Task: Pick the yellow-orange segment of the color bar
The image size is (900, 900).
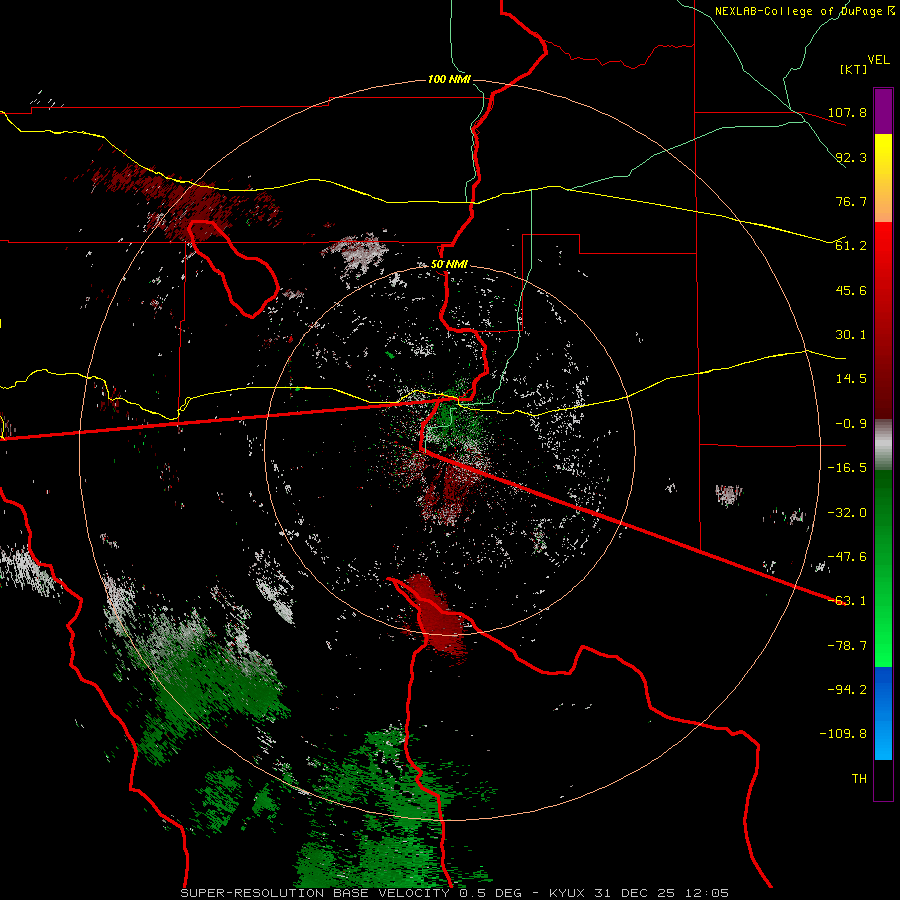Action: 883,178
